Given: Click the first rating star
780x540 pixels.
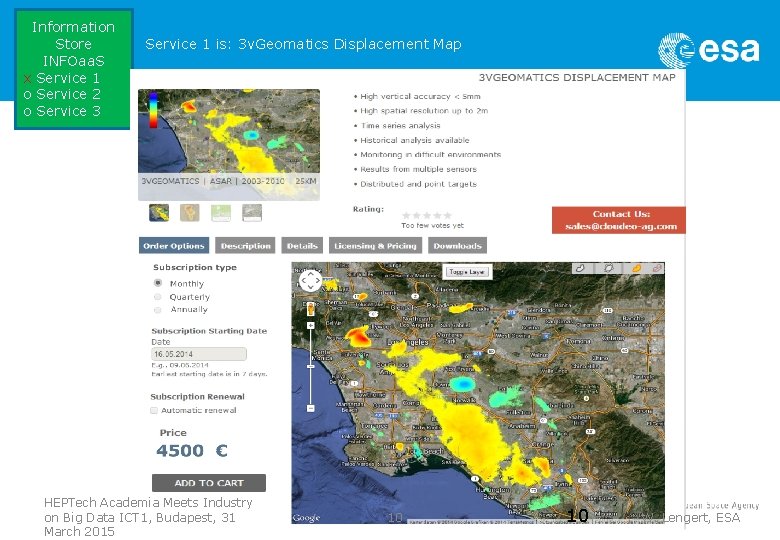Looking at the screenshot, I should pyautogui.click(x=406, y=215).
